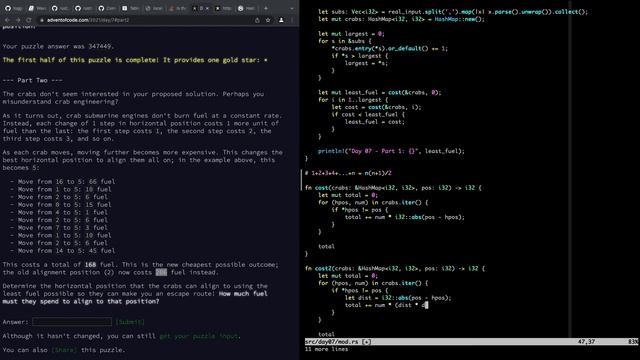640x360 pixels.
Task: Click 'Move from 14 to 5: 45 fuel'
Action: tap(66, 251)
